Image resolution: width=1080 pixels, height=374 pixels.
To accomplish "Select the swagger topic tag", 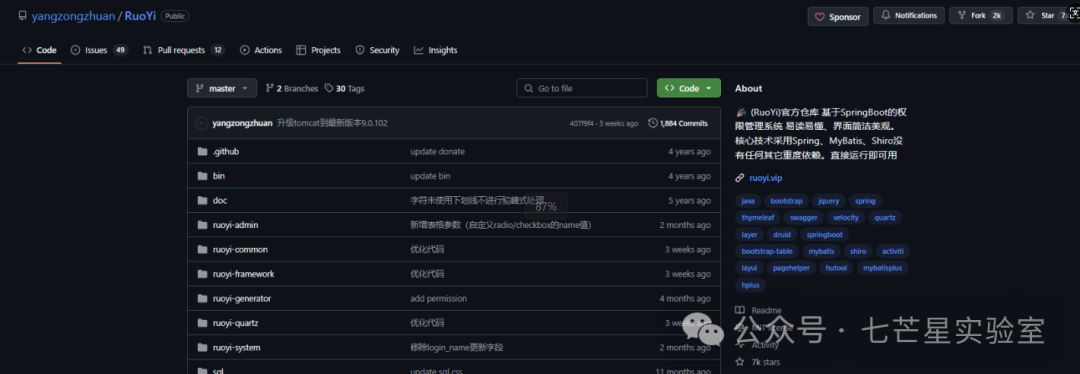I will 803,218.
